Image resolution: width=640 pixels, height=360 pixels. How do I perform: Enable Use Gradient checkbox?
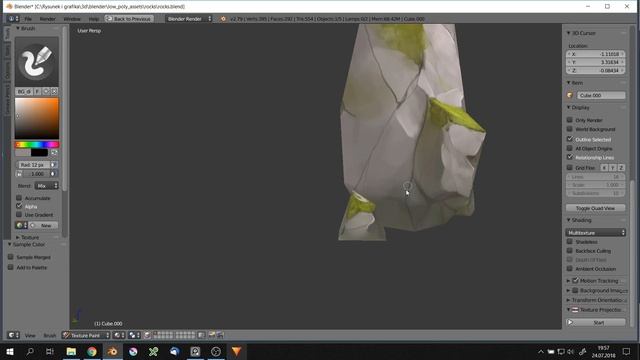(x=19, y=214)
